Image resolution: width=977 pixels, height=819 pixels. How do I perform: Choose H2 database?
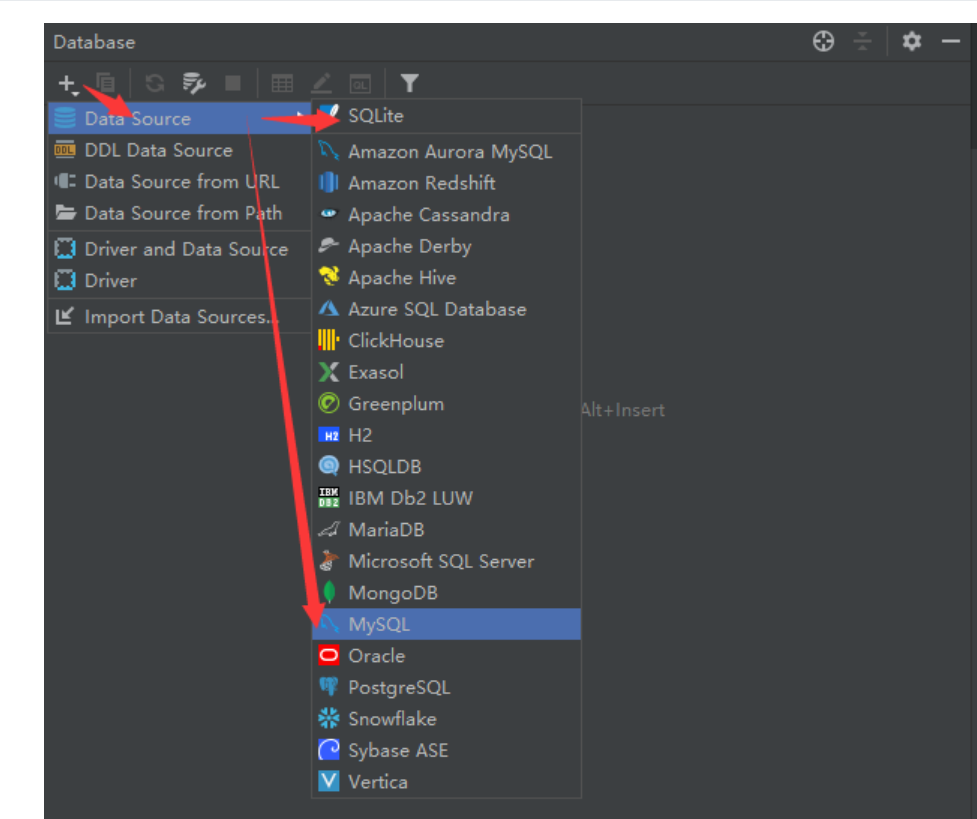446,435
